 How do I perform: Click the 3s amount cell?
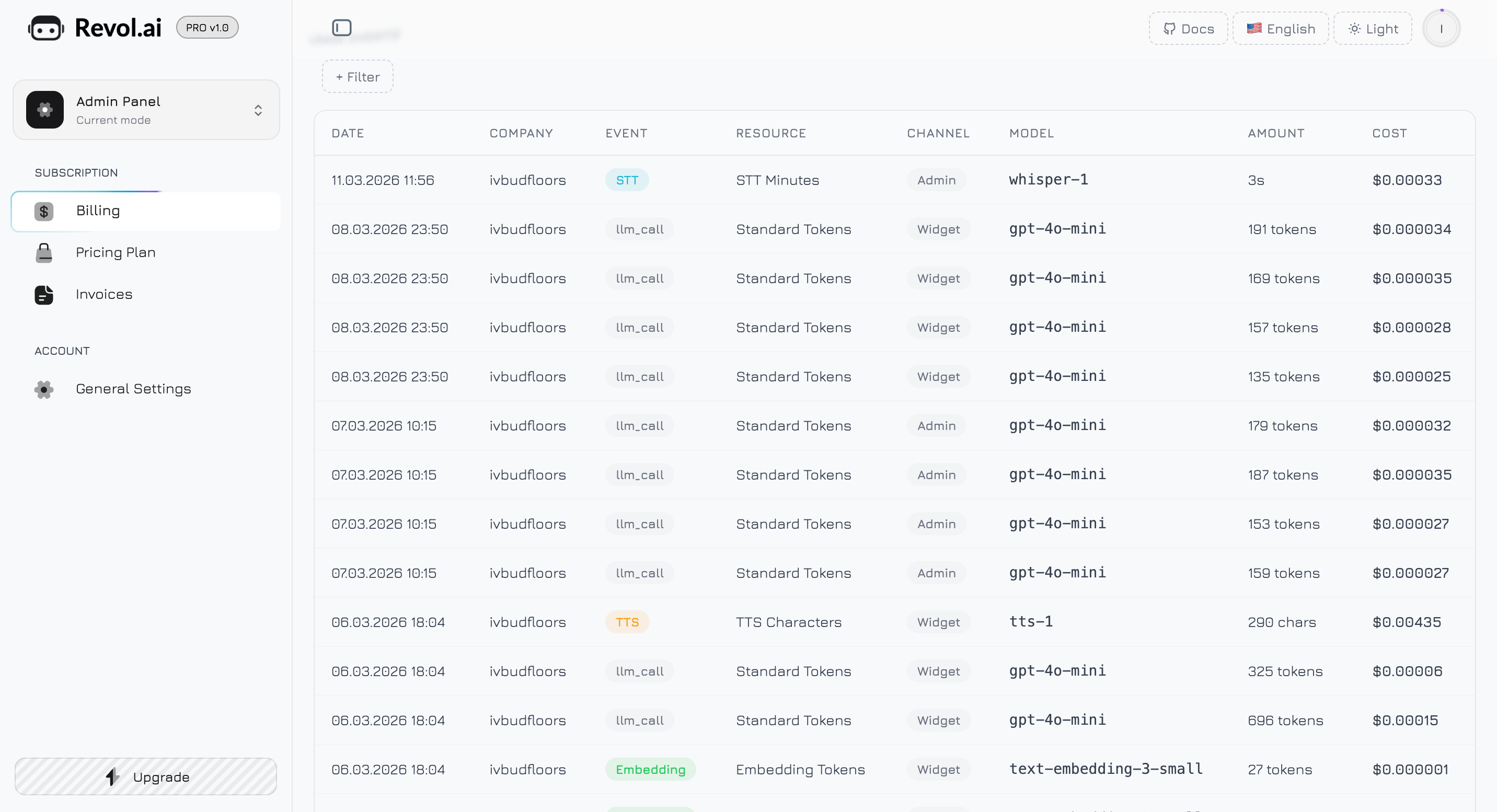click(x=1255, y=180)
